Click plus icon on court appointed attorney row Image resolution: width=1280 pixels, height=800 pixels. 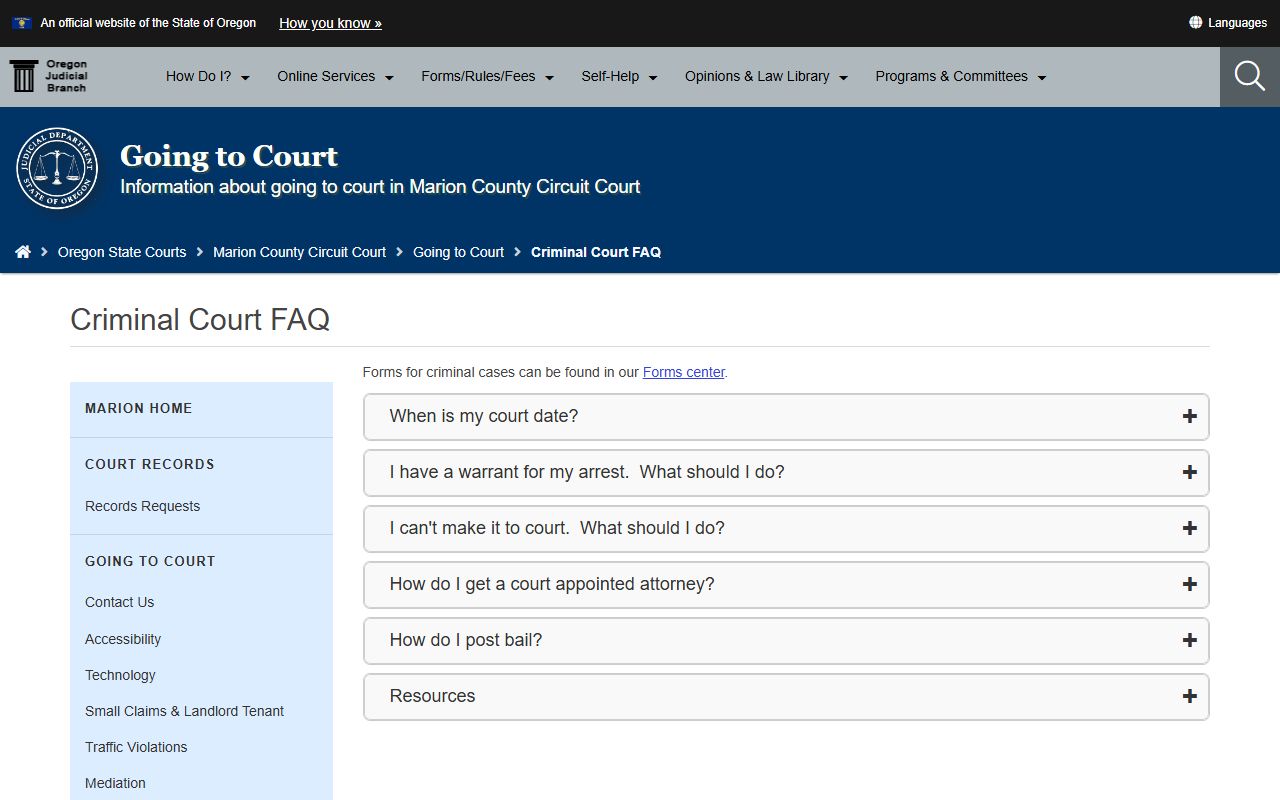coord(1189,584)
